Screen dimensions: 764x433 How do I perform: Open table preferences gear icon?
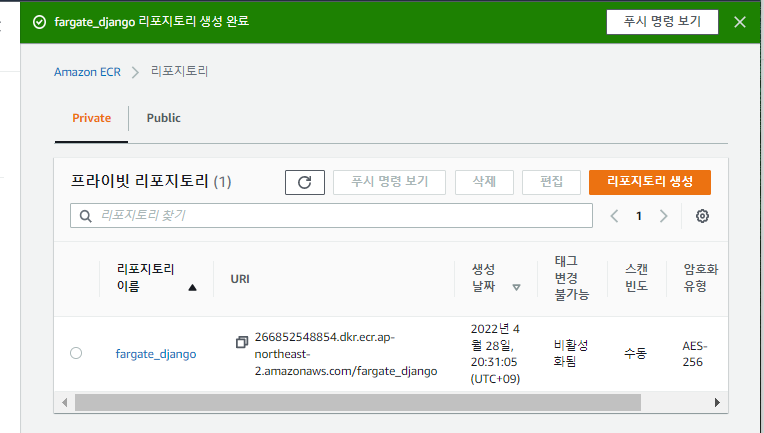click(x=702, y=216)
